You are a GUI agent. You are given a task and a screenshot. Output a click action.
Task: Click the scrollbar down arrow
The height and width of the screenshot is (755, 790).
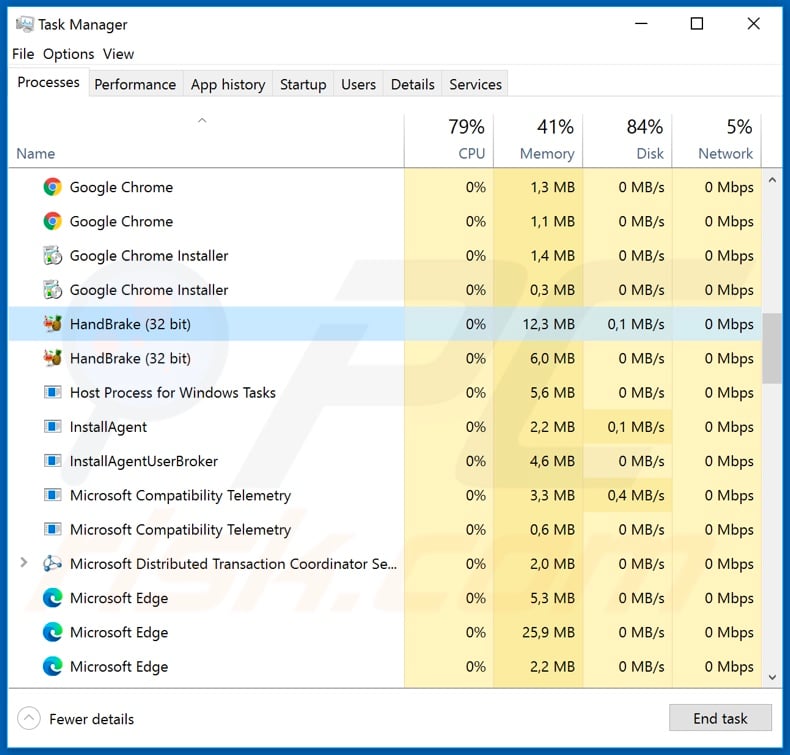pyautogui.click(x=772, y=677)
